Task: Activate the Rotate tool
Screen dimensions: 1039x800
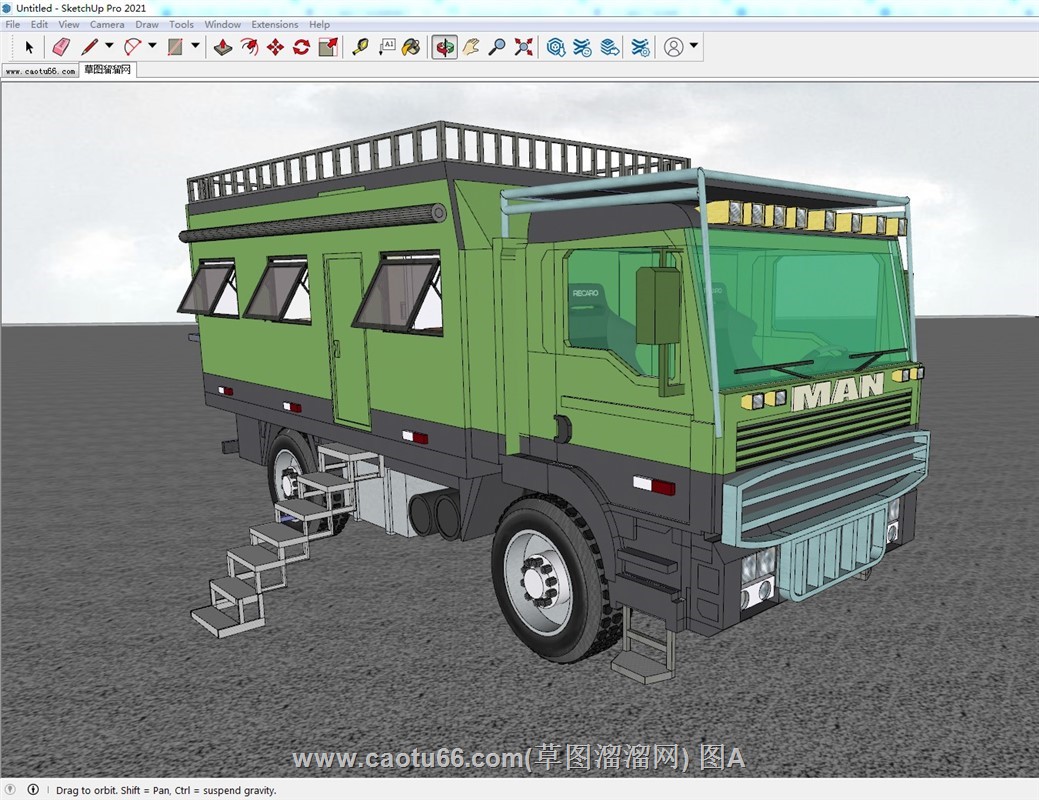Action: click(x=301, y=47)
